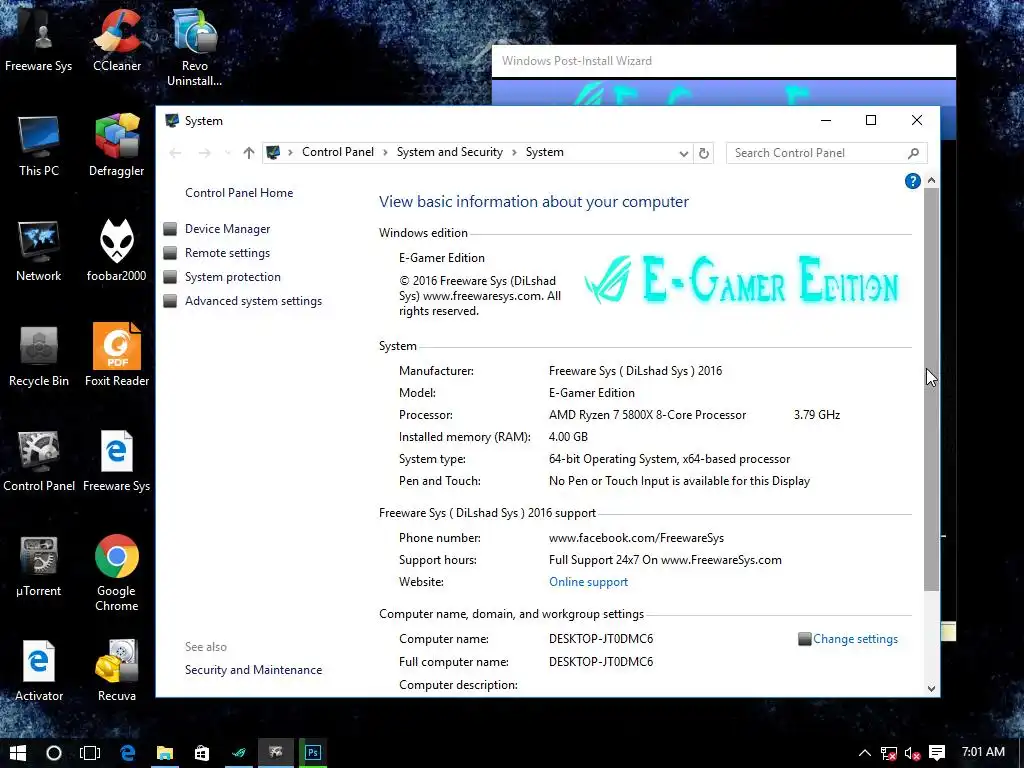Open Remote settings link
Viewport: 1024px width, 768px height.
227,253
